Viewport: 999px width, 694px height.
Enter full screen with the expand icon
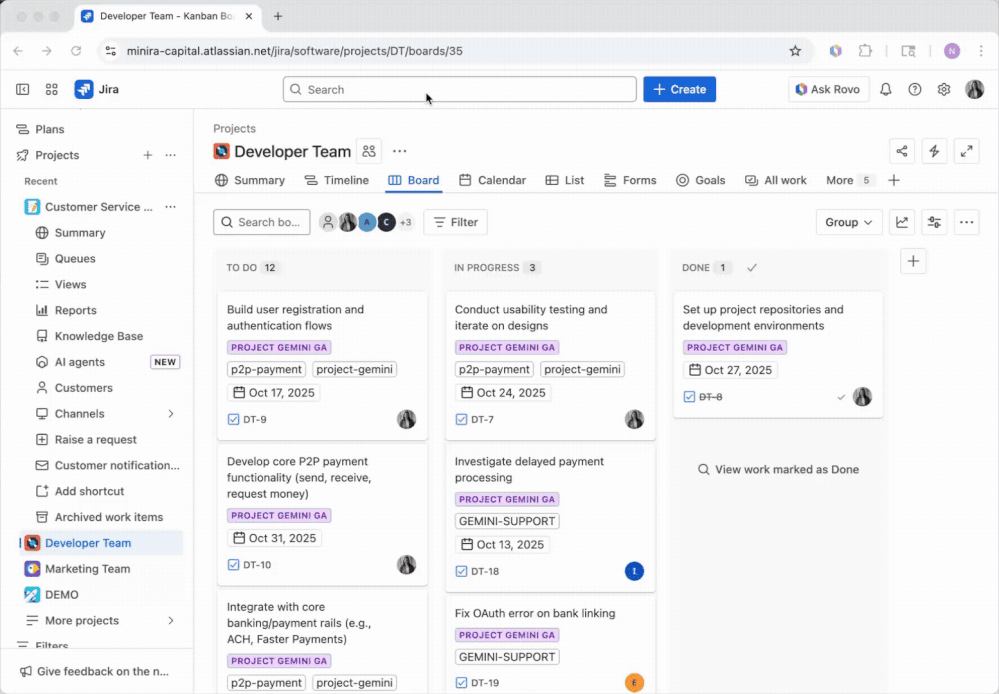coord(966,151)
